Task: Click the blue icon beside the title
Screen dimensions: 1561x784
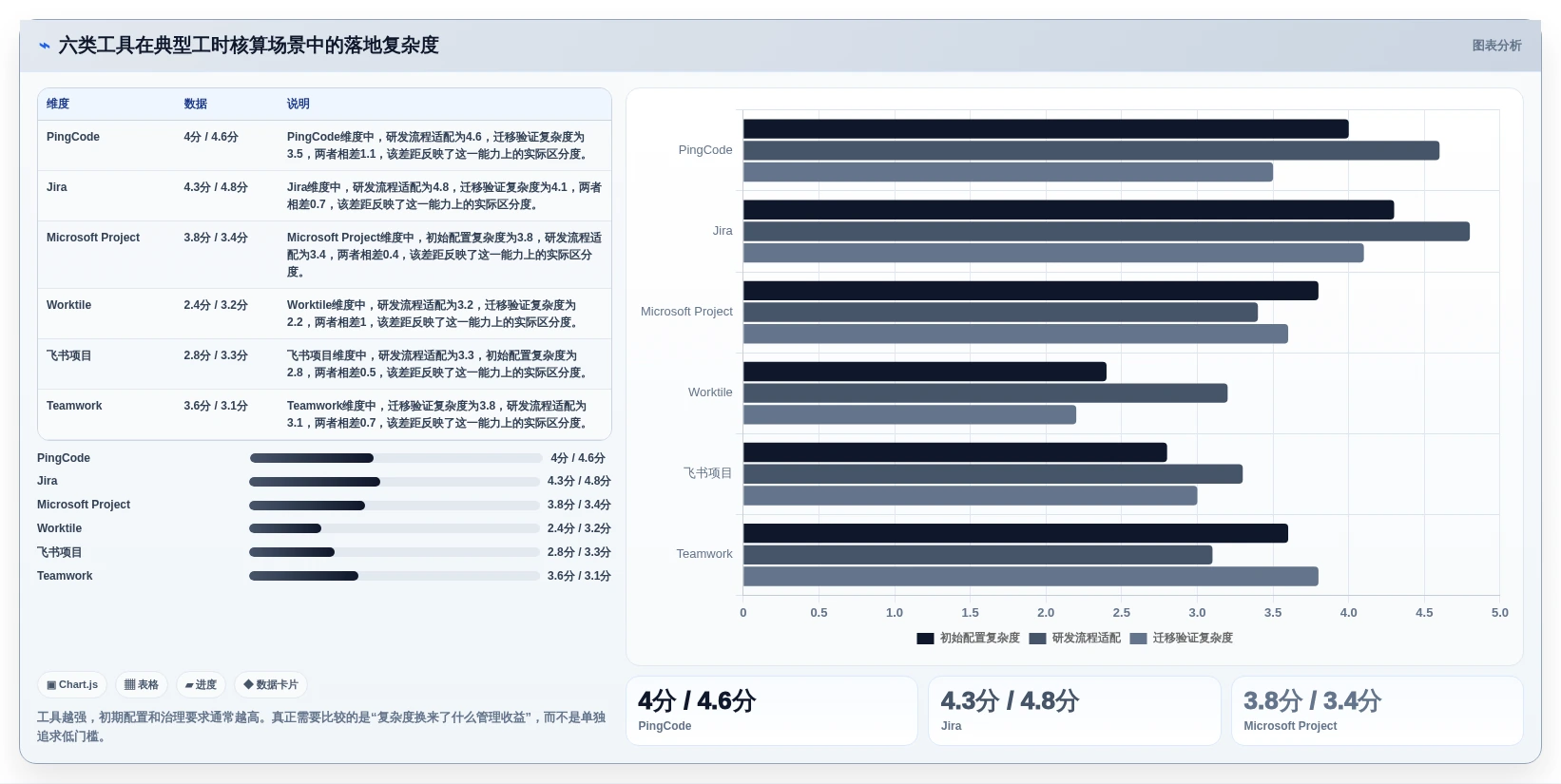Action: (x=44, y=46)
